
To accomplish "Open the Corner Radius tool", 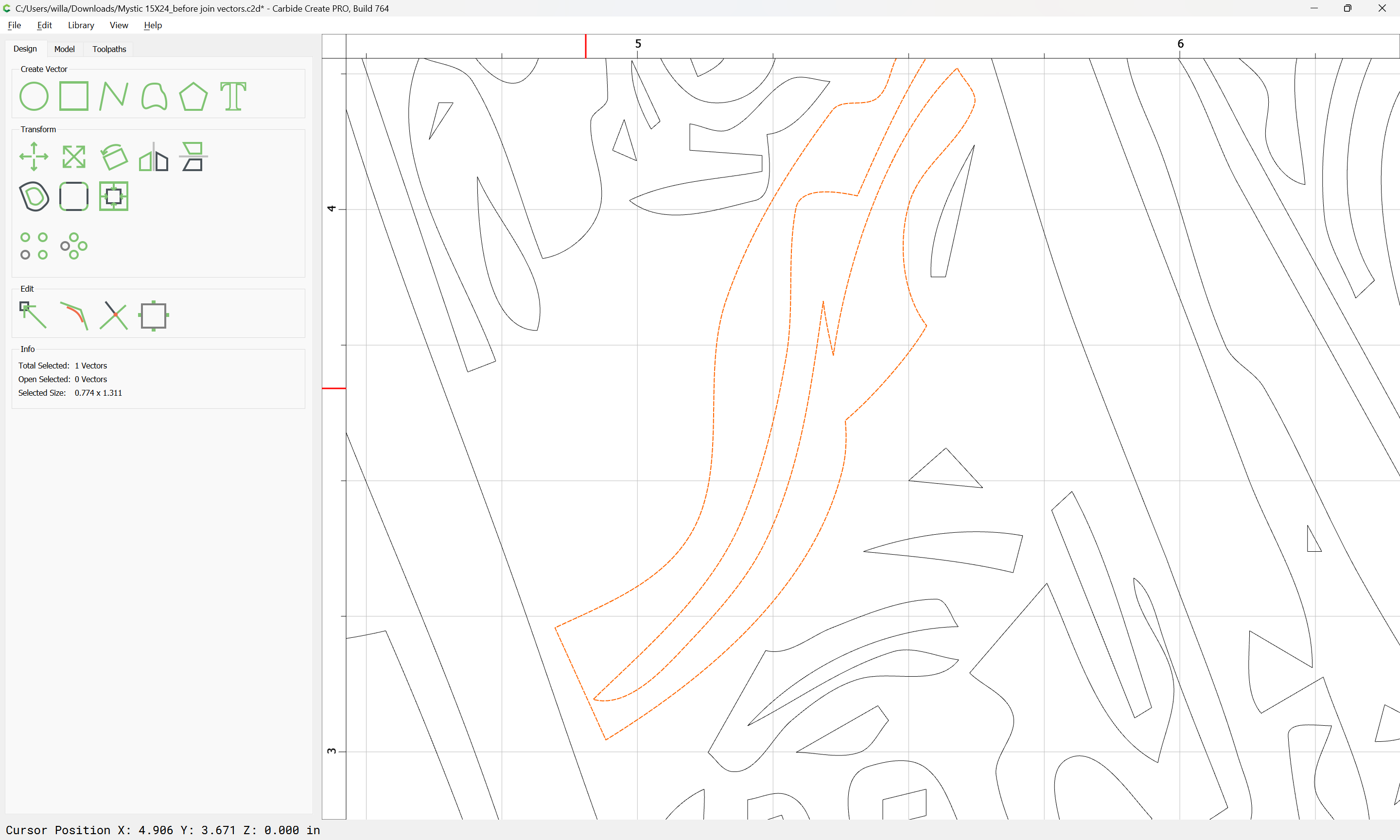I will 73,196.
